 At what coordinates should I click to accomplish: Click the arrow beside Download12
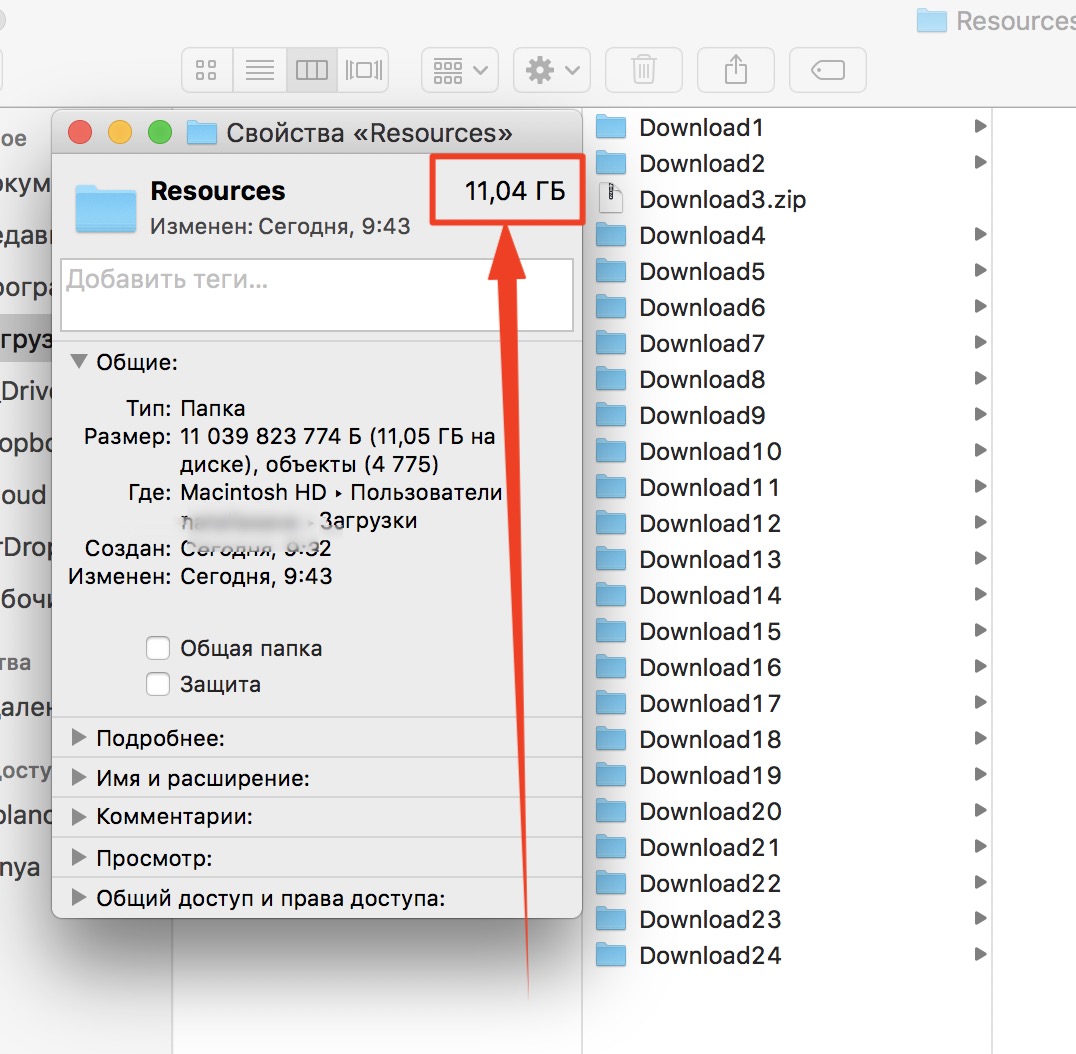[981, 522]
